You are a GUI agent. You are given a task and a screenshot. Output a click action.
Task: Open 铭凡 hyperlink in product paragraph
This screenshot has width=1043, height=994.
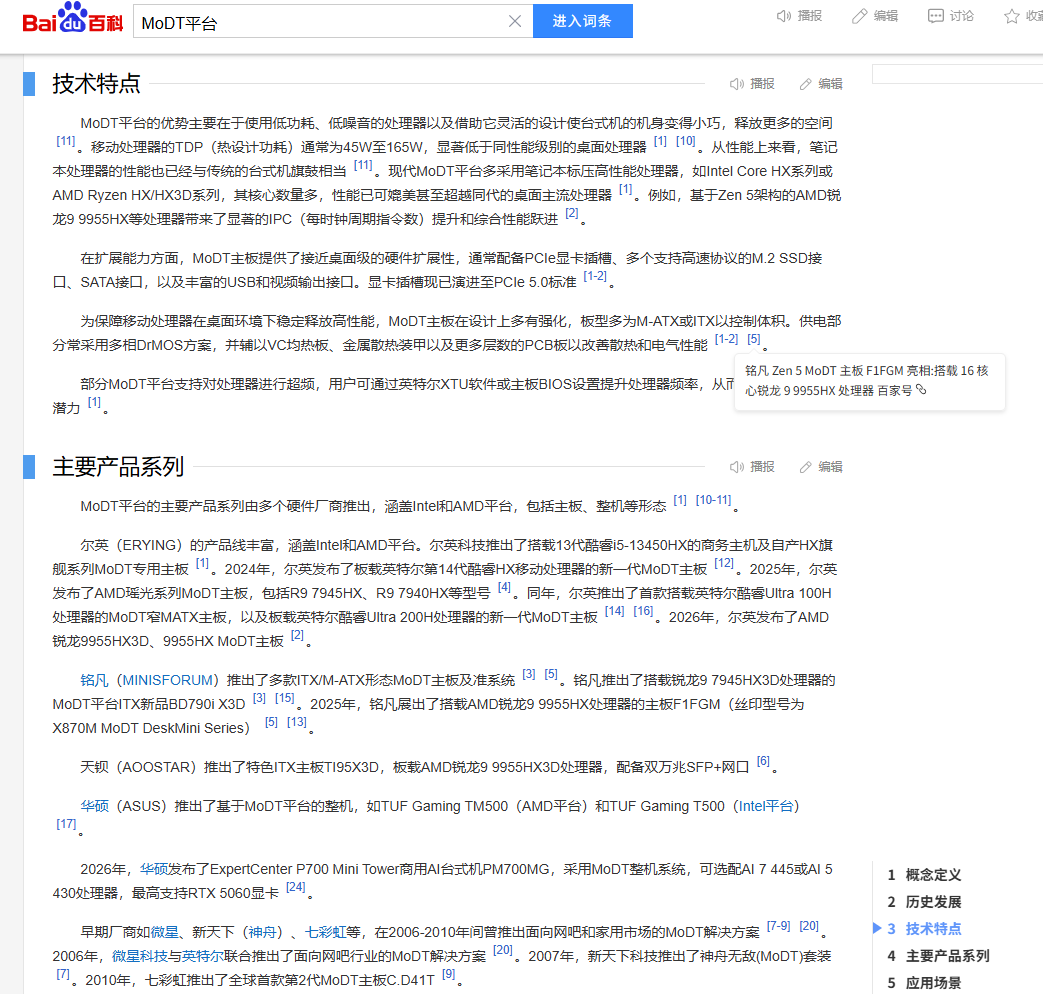94,680
